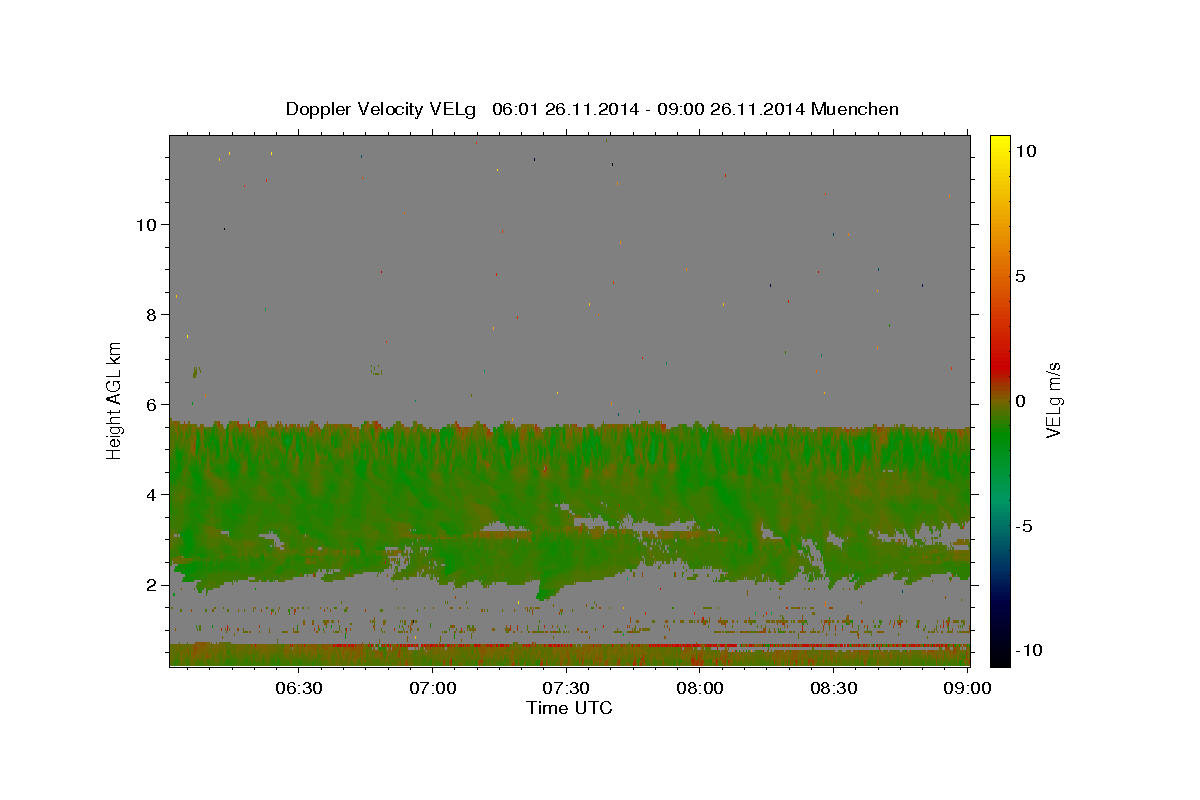Click the colorbar value 5
Viewport: 1200px width, 800px height.
click(1021, 275)
